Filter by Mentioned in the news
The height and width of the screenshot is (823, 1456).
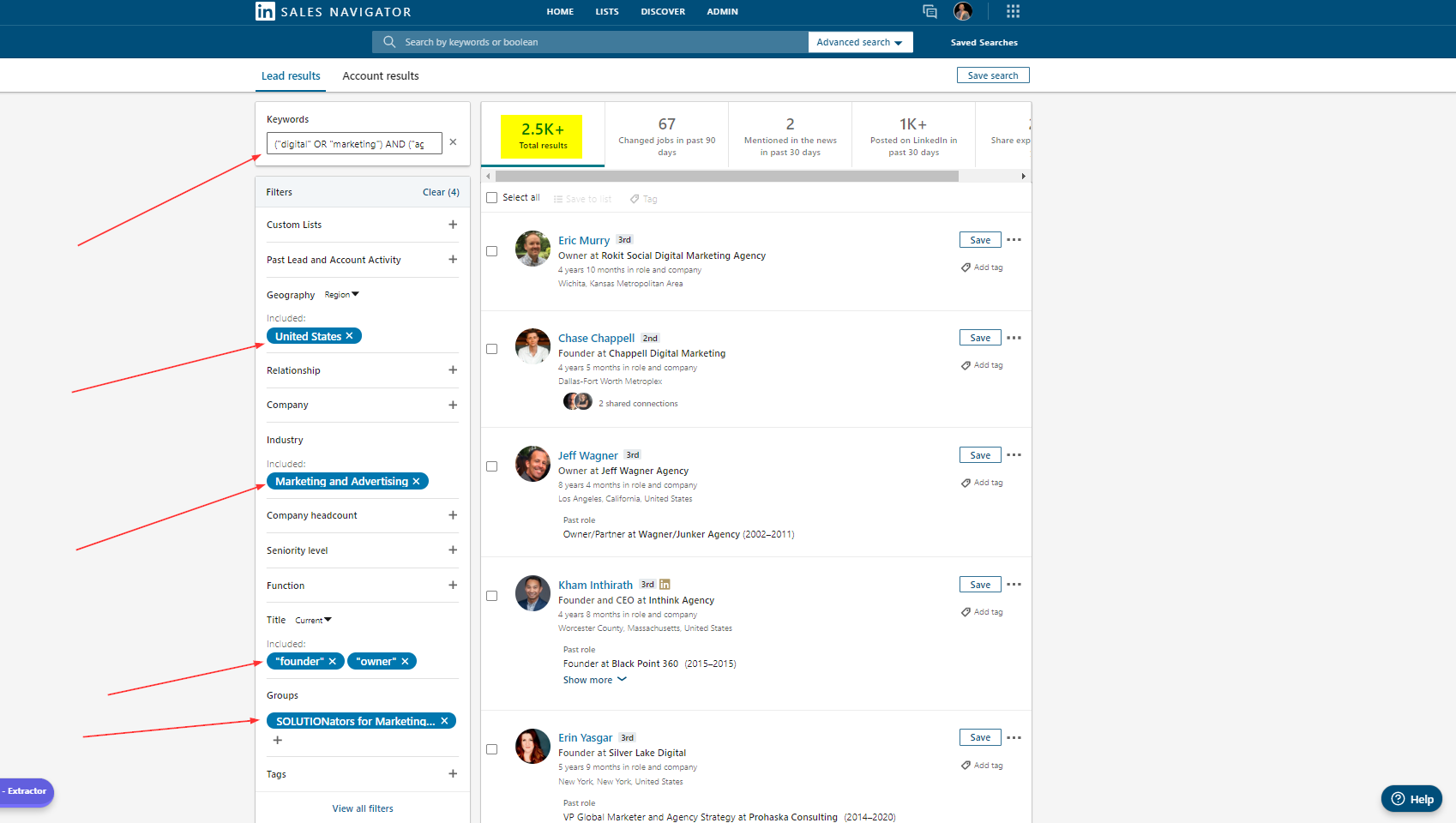pyautogui.click(x=791, y=135)
